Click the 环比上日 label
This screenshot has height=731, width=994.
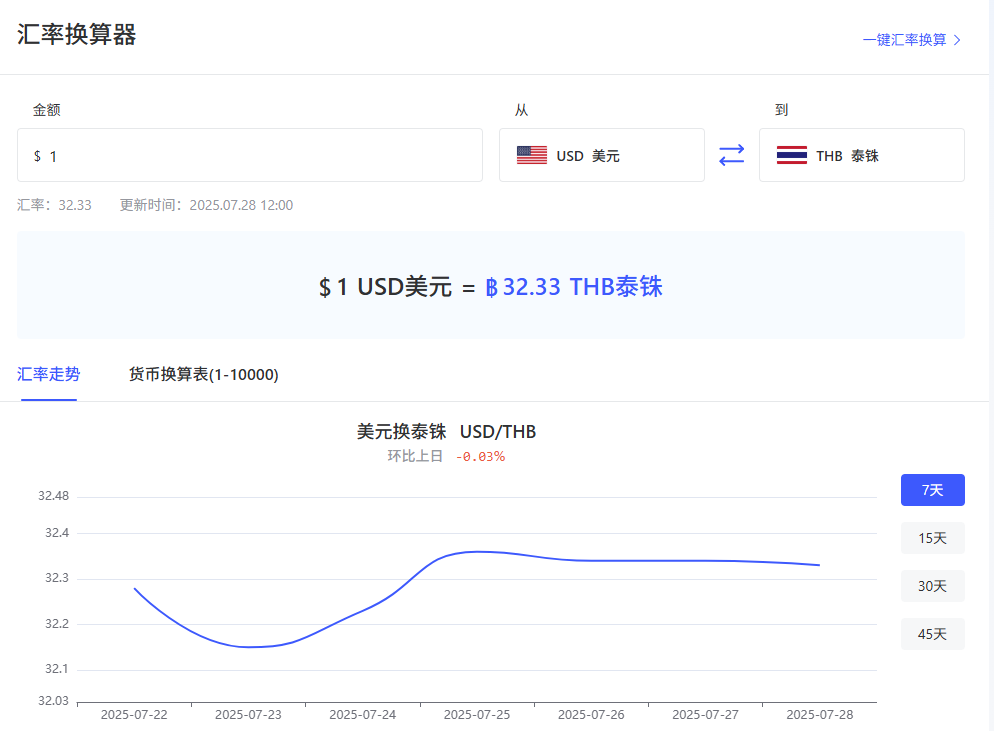pyautogui.click(x=415, y=456)
